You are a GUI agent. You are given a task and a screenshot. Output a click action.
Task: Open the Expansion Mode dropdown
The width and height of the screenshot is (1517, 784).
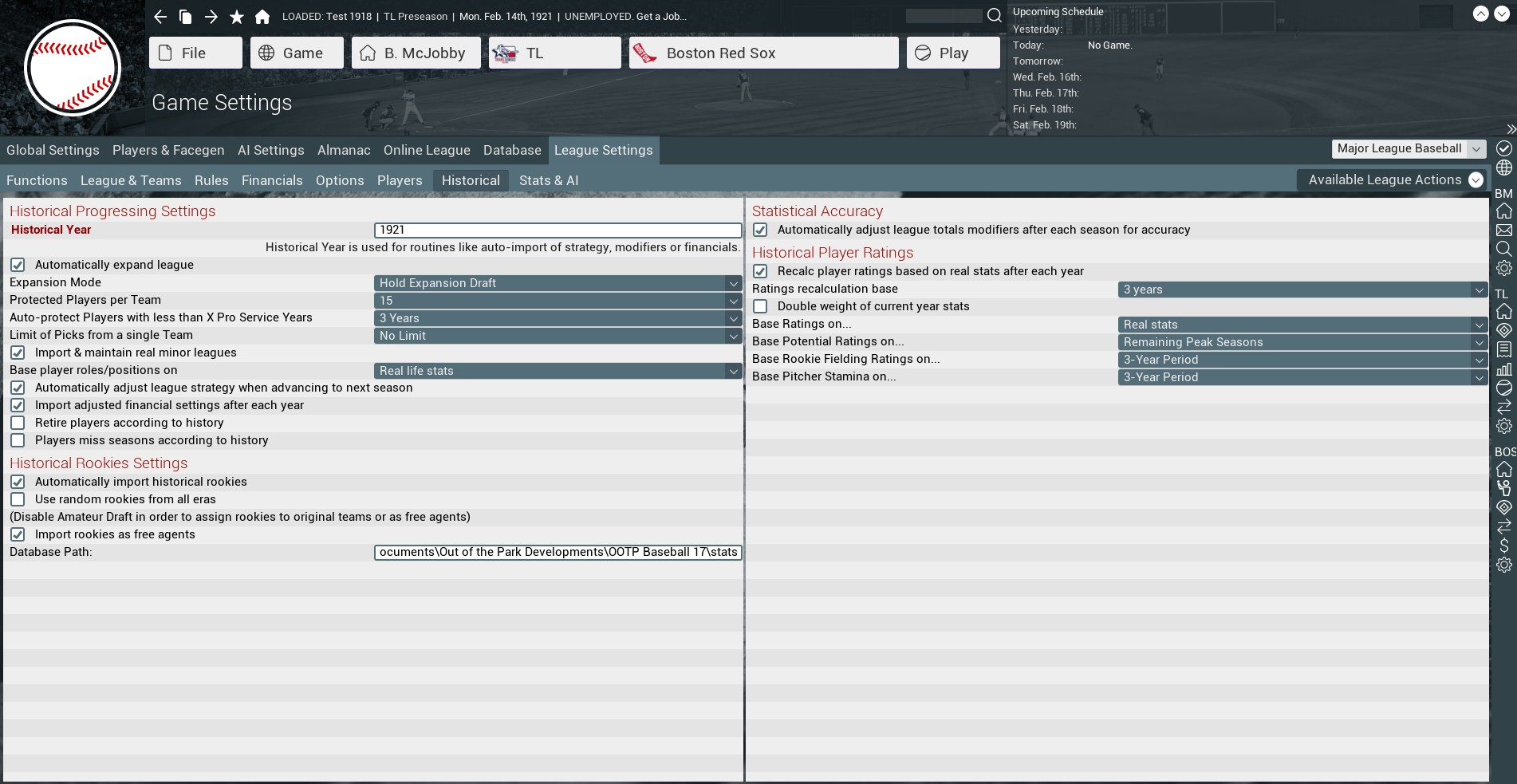click(558, 283)
